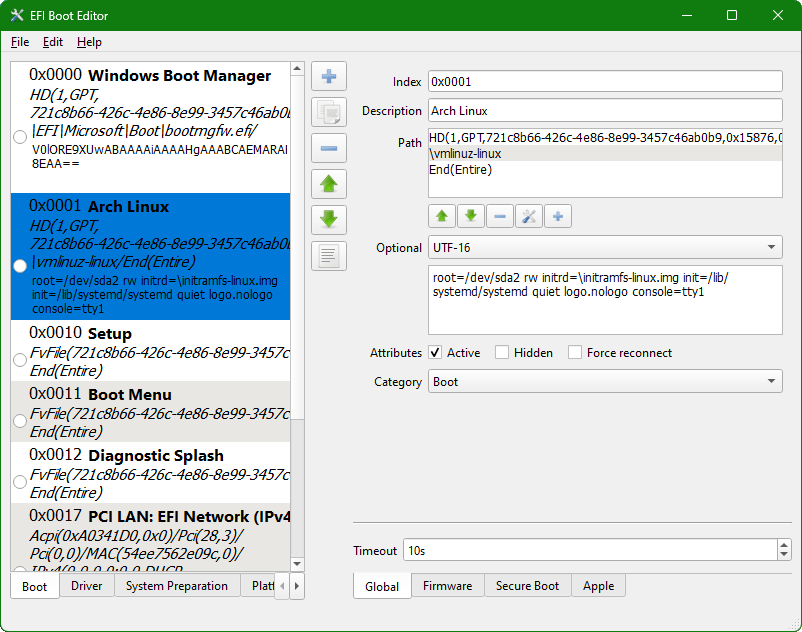Uncheck the Active attribute checkbox
Image resolution: width=802 pixels, height=632 pixels.
pyautogui.click(x=435, y=352)
